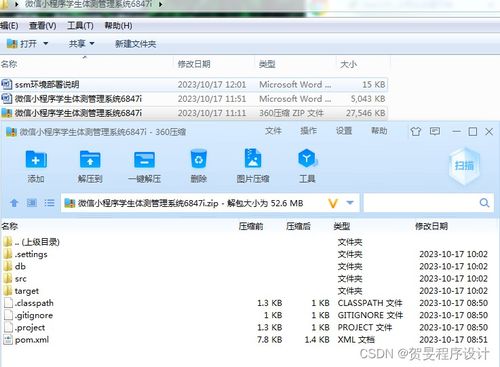500x367 pixels.
Task: Sort Explorer by 修改日期 column
Action: (194, 64)
